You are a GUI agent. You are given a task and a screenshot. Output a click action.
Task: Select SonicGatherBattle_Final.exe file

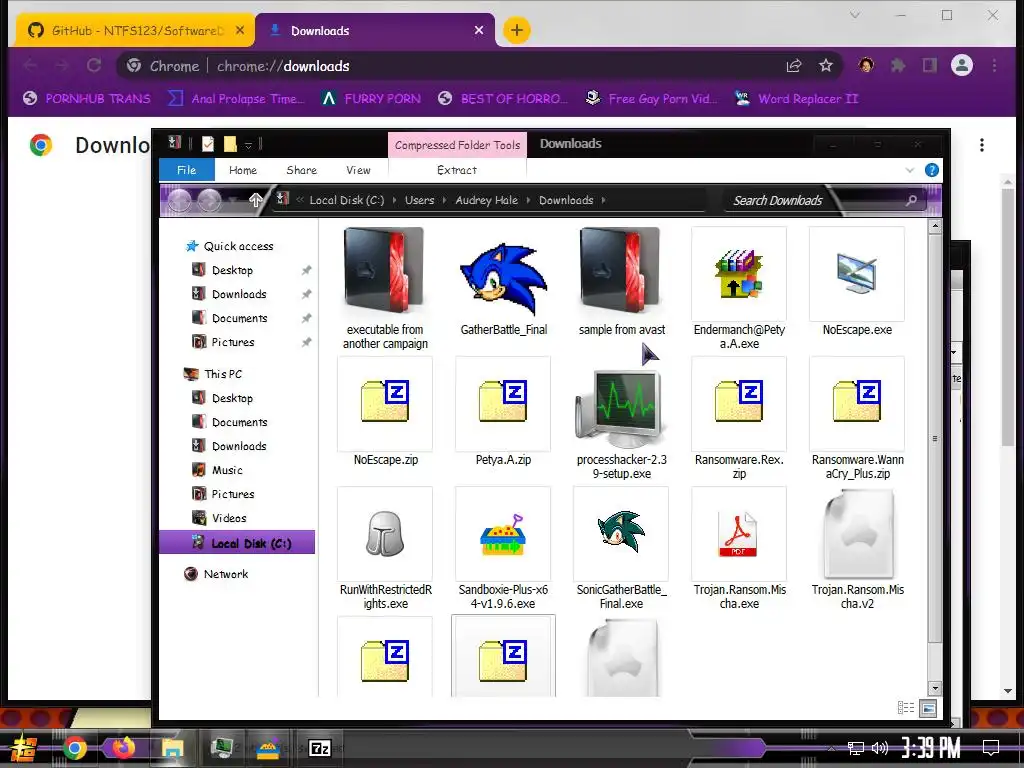[621, 549]
